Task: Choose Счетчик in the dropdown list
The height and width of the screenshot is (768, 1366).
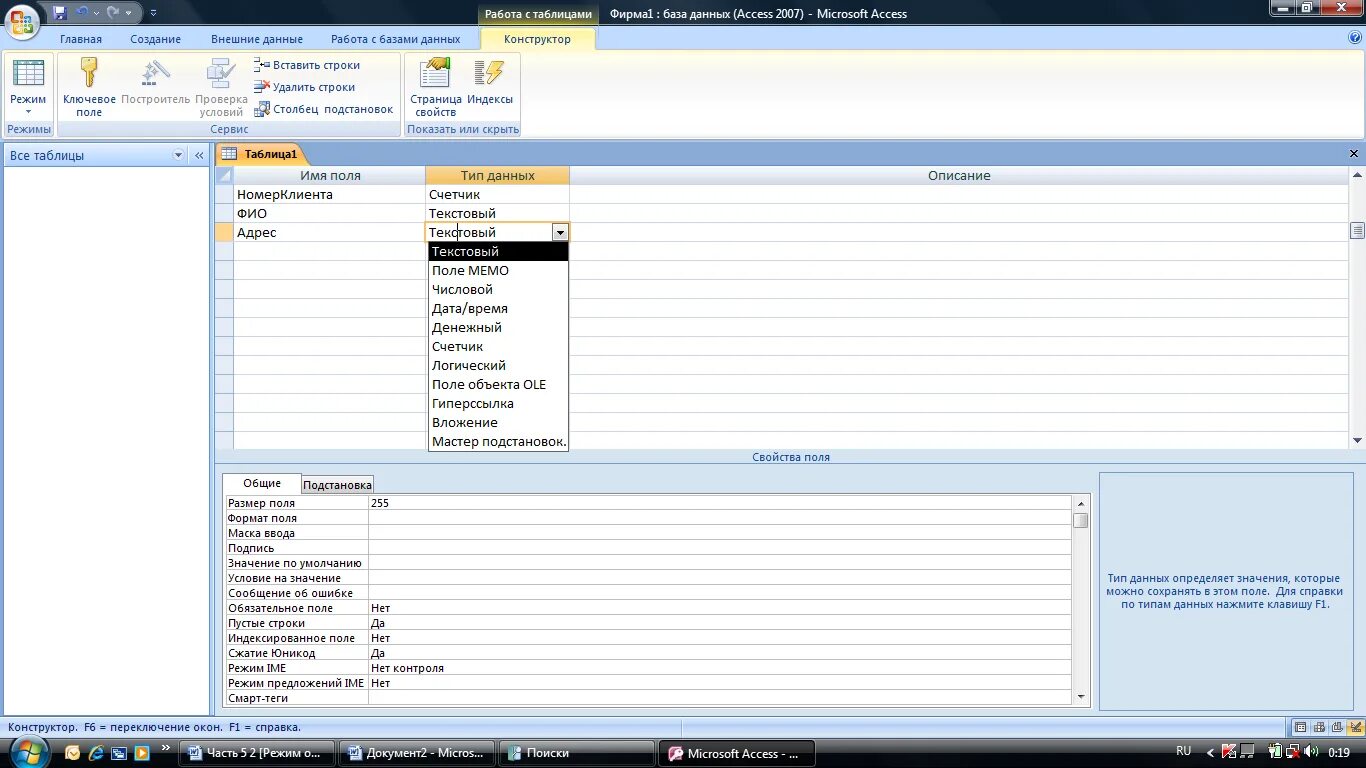Action: [498, 347]
